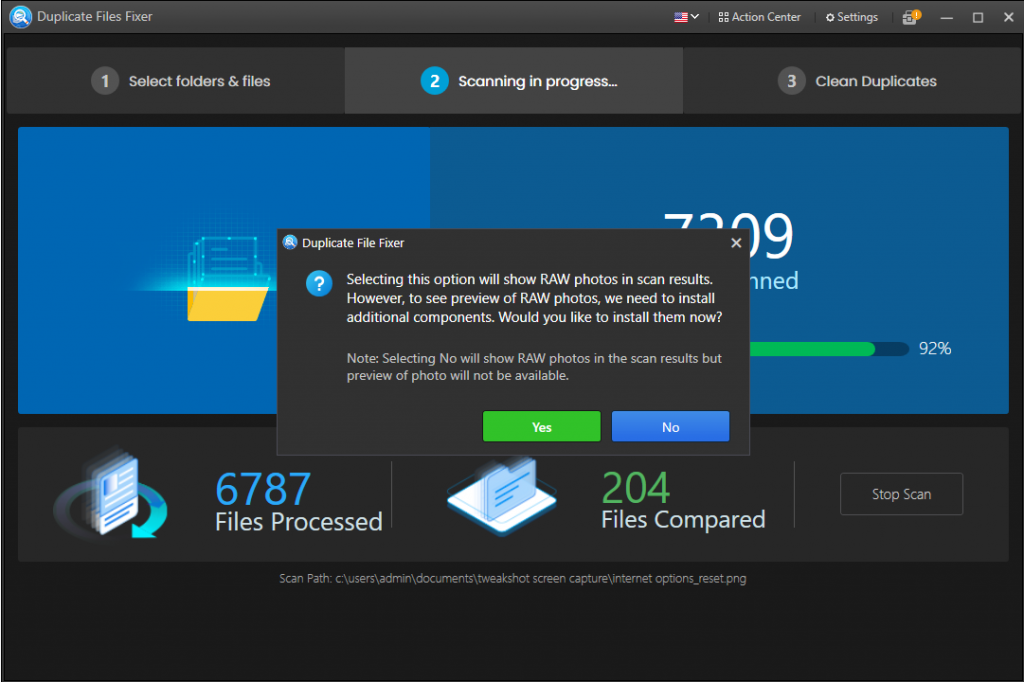
Task: Click the yellow folder scanning illustration
Action: [x=227, y=279]
